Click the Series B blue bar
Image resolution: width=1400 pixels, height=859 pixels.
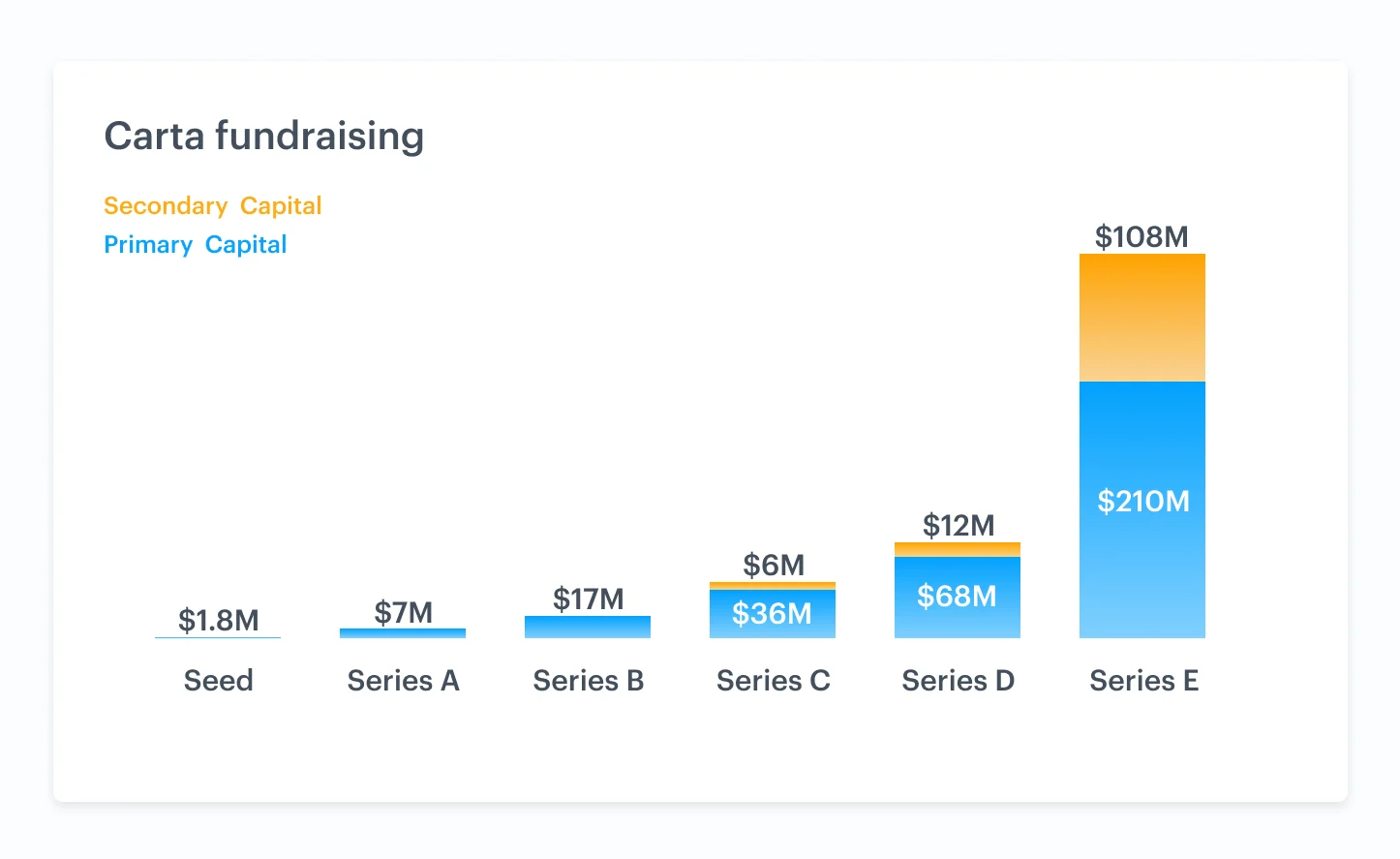coord(588,627)
